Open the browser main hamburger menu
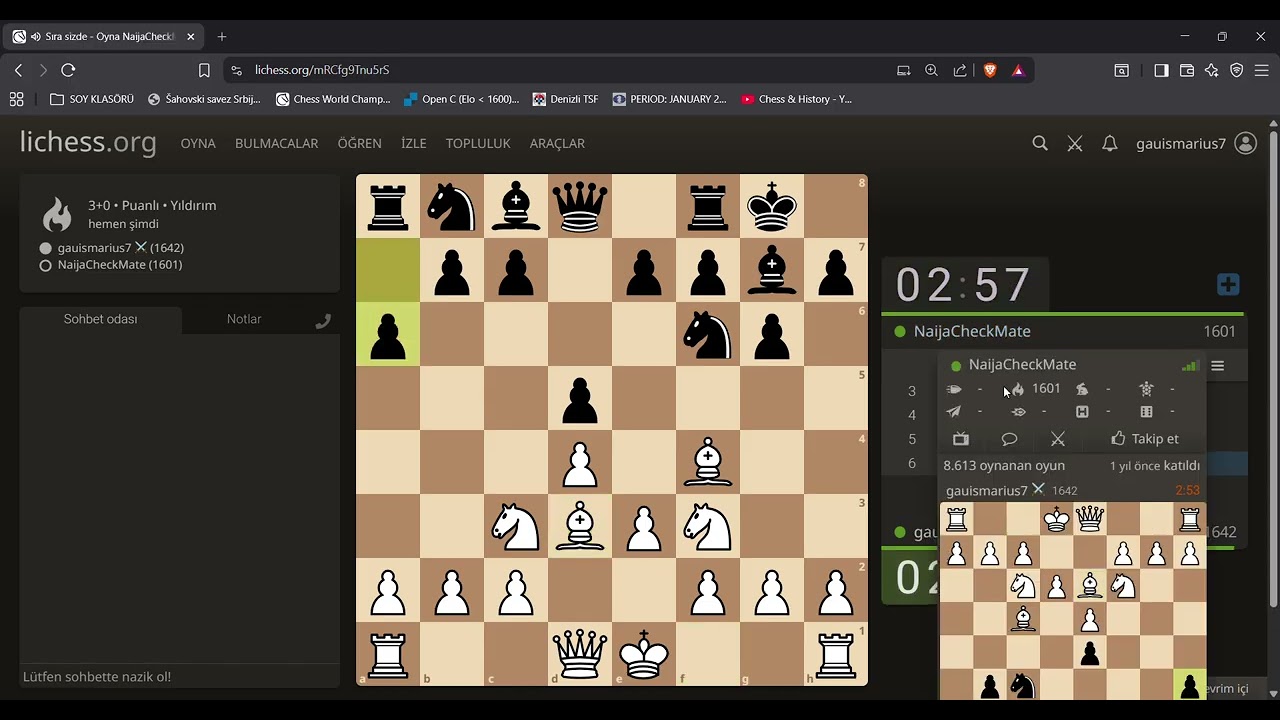 click(x=1262, y=70)
